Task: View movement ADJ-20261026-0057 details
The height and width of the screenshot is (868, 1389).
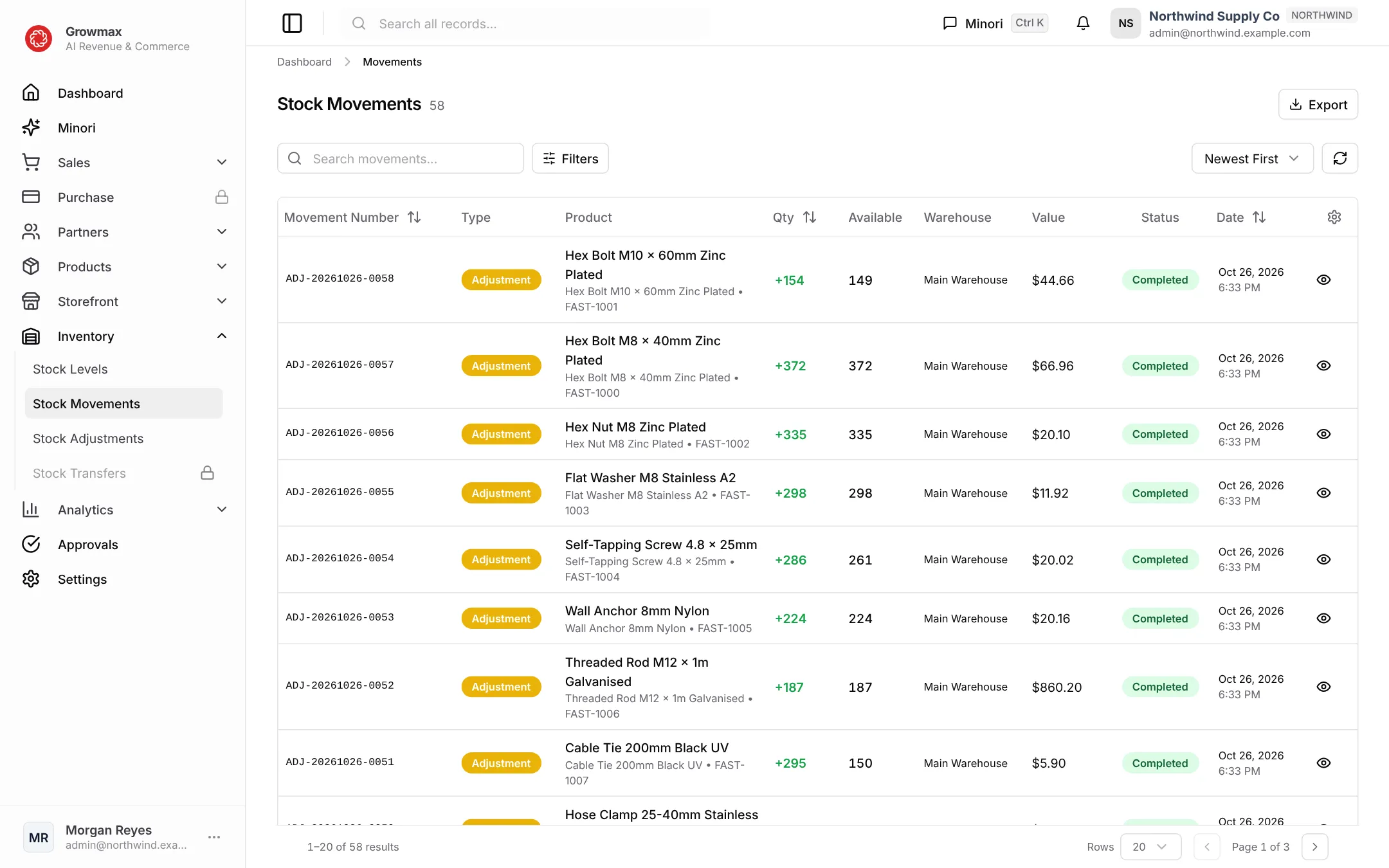Action: pyautogui.click(x=1323, y=366)
